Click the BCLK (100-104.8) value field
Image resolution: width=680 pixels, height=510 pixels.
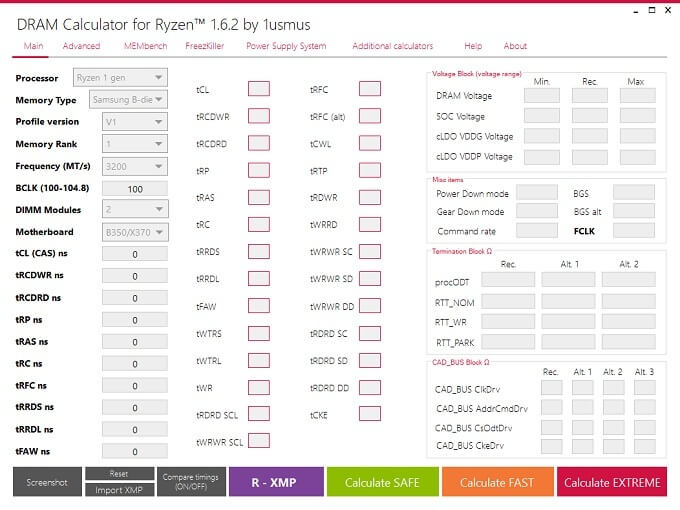135,189
